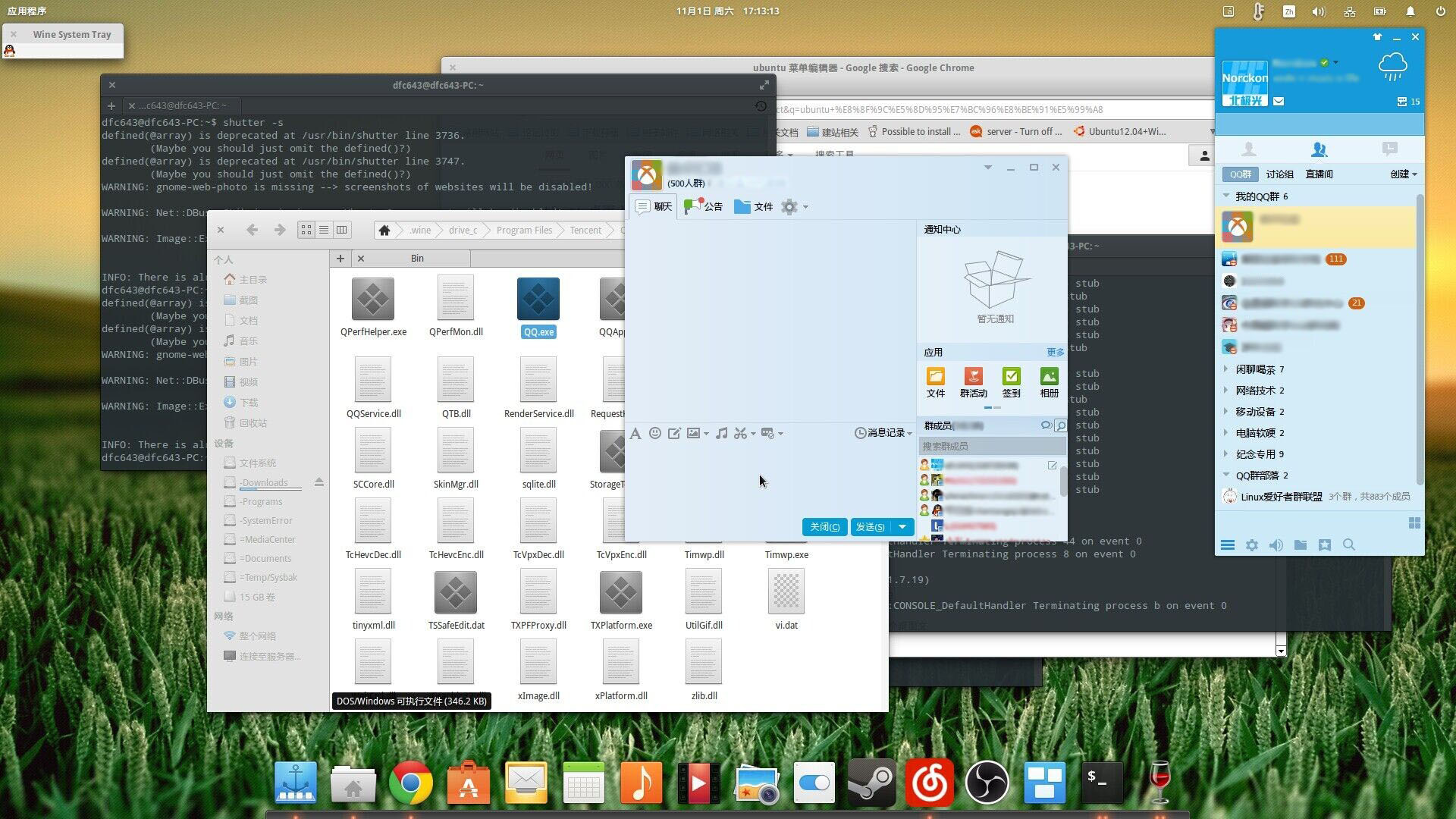Open the chat window title bar dropdown arrow
Viewport: 1456px width, 819px height.
[x=987, y=168]
